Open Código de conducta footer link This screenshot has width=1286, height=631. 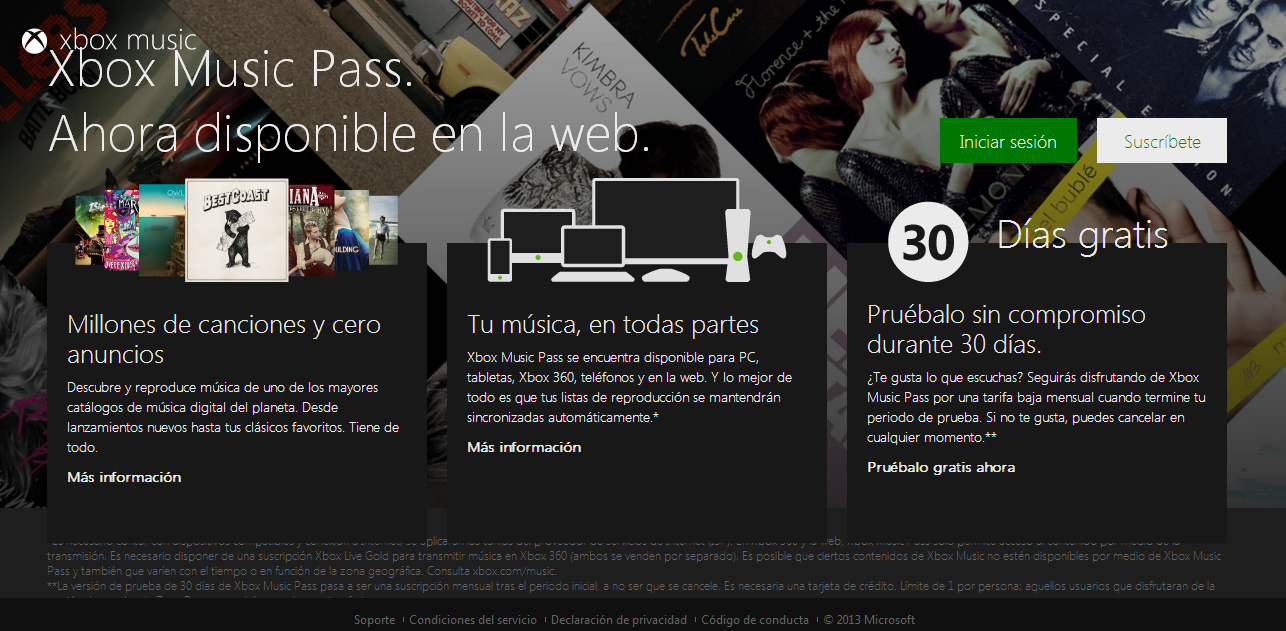755,620
